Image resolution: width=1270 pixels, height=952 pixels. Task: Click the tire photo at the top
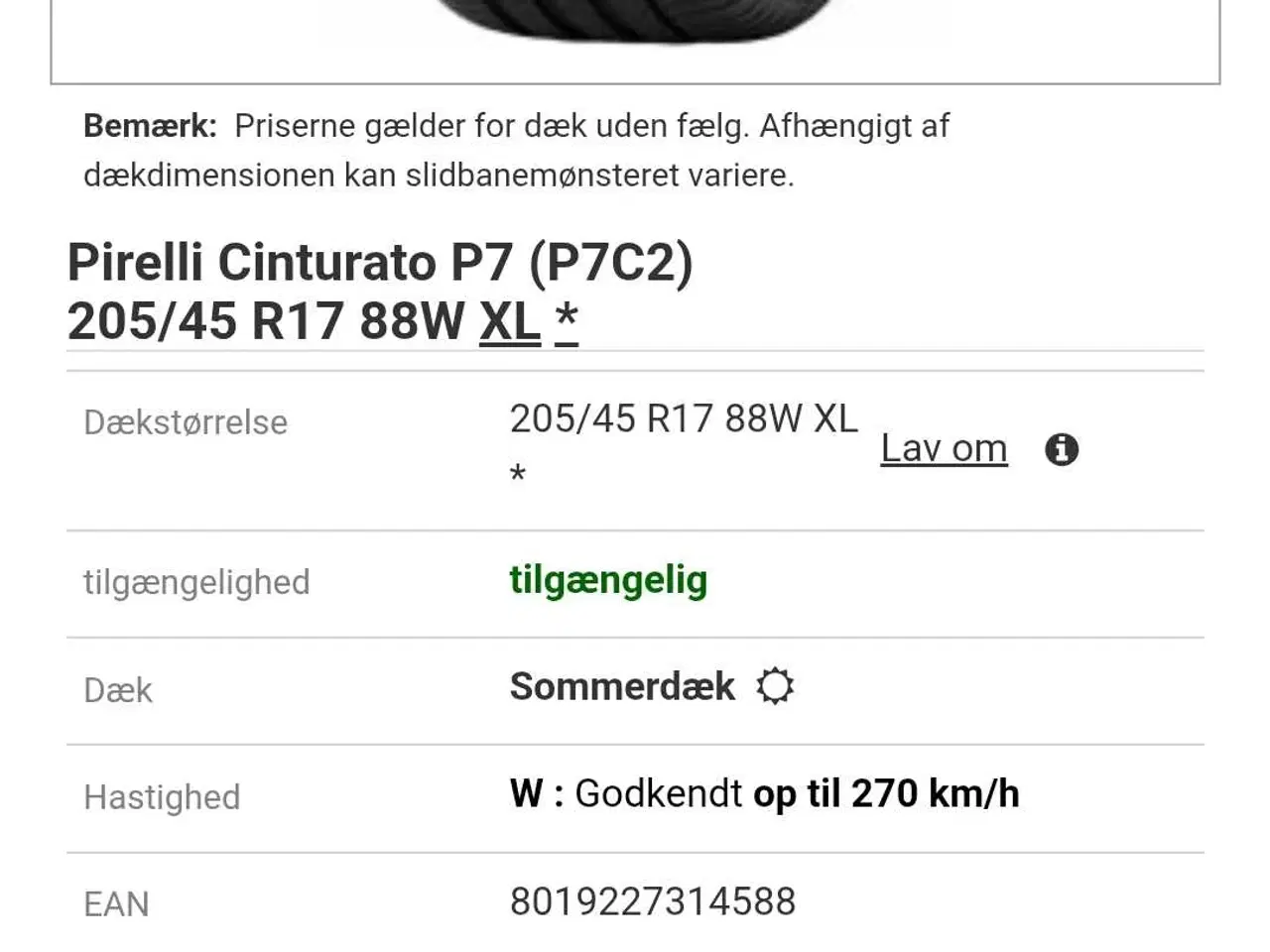click(x=635, y=20)
